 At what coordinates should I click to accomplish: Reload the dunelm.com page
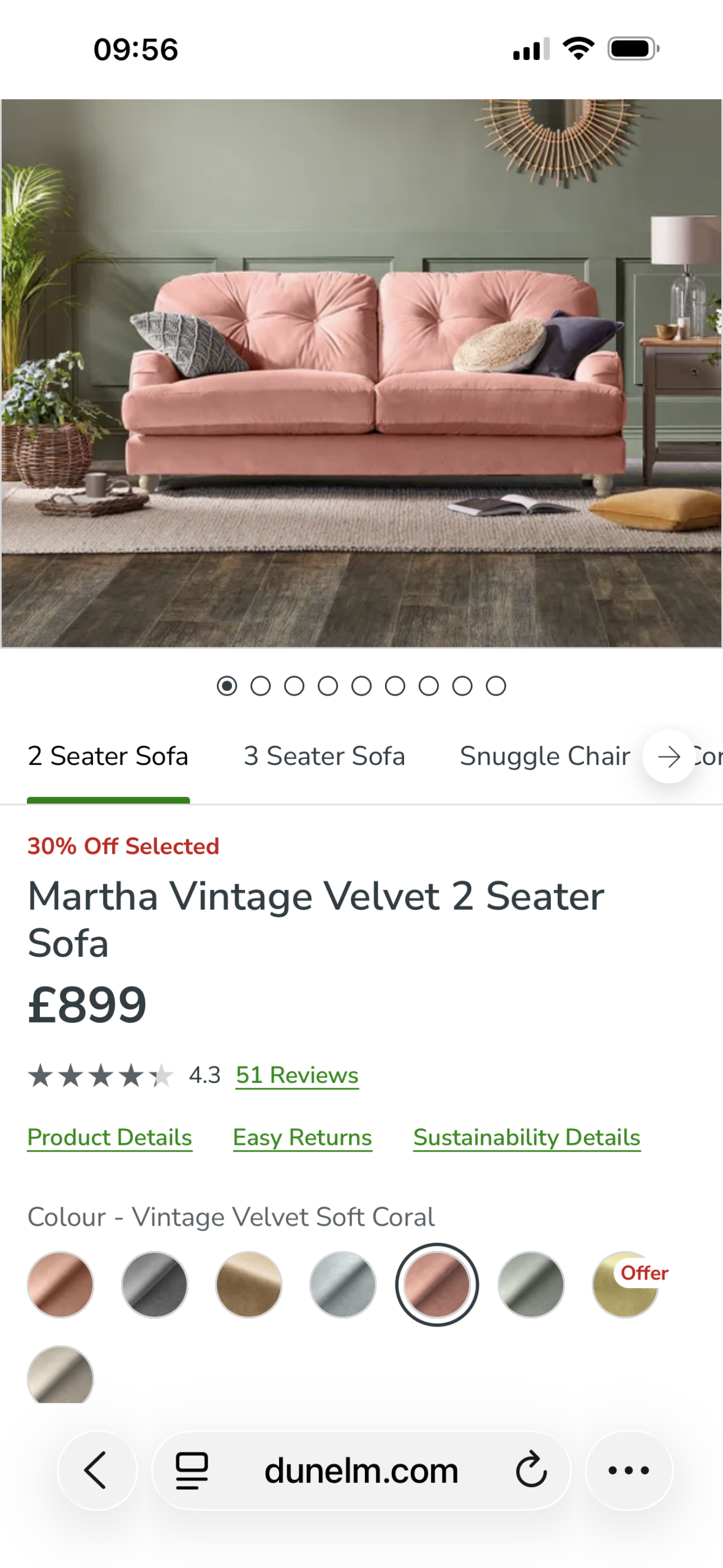point(530,1470)
